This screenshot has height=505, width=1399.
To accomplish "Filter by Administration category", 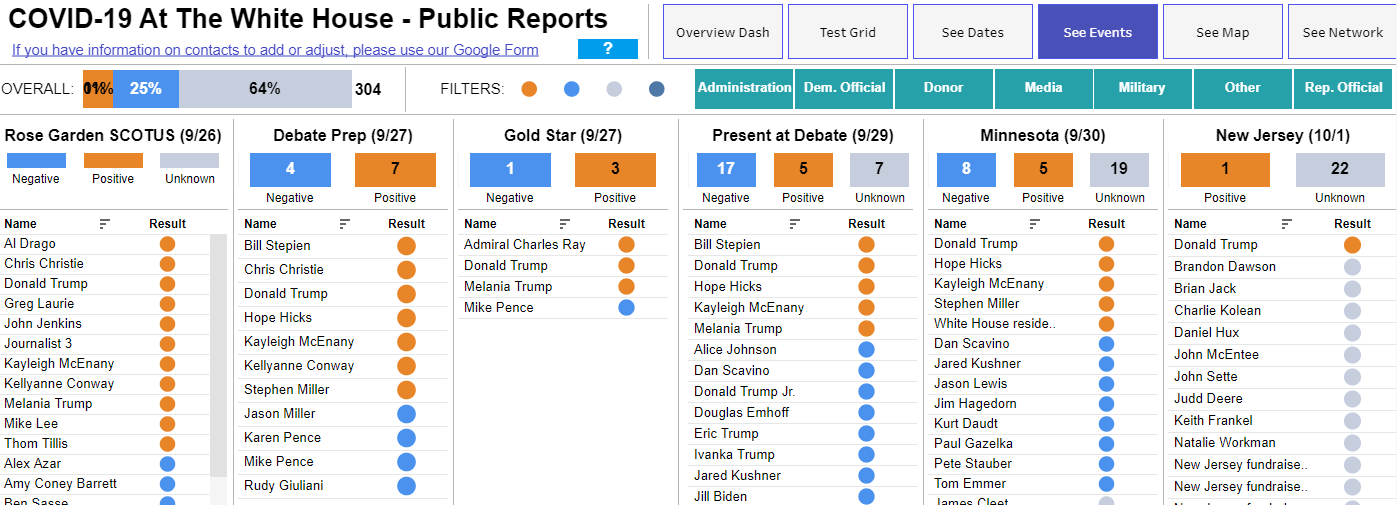I will click(x=744, y=88).
